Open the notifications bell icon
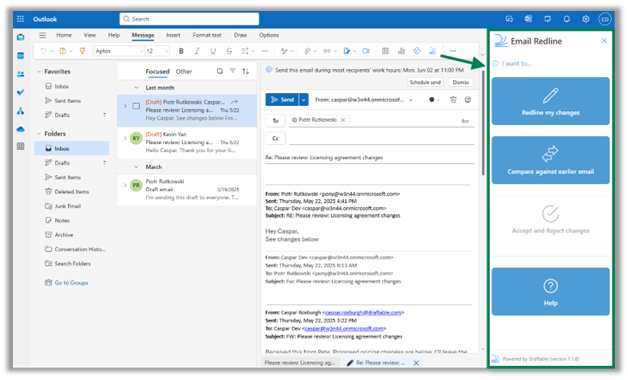This screenshot has height=380, width=628. click(x=566, y=19)
